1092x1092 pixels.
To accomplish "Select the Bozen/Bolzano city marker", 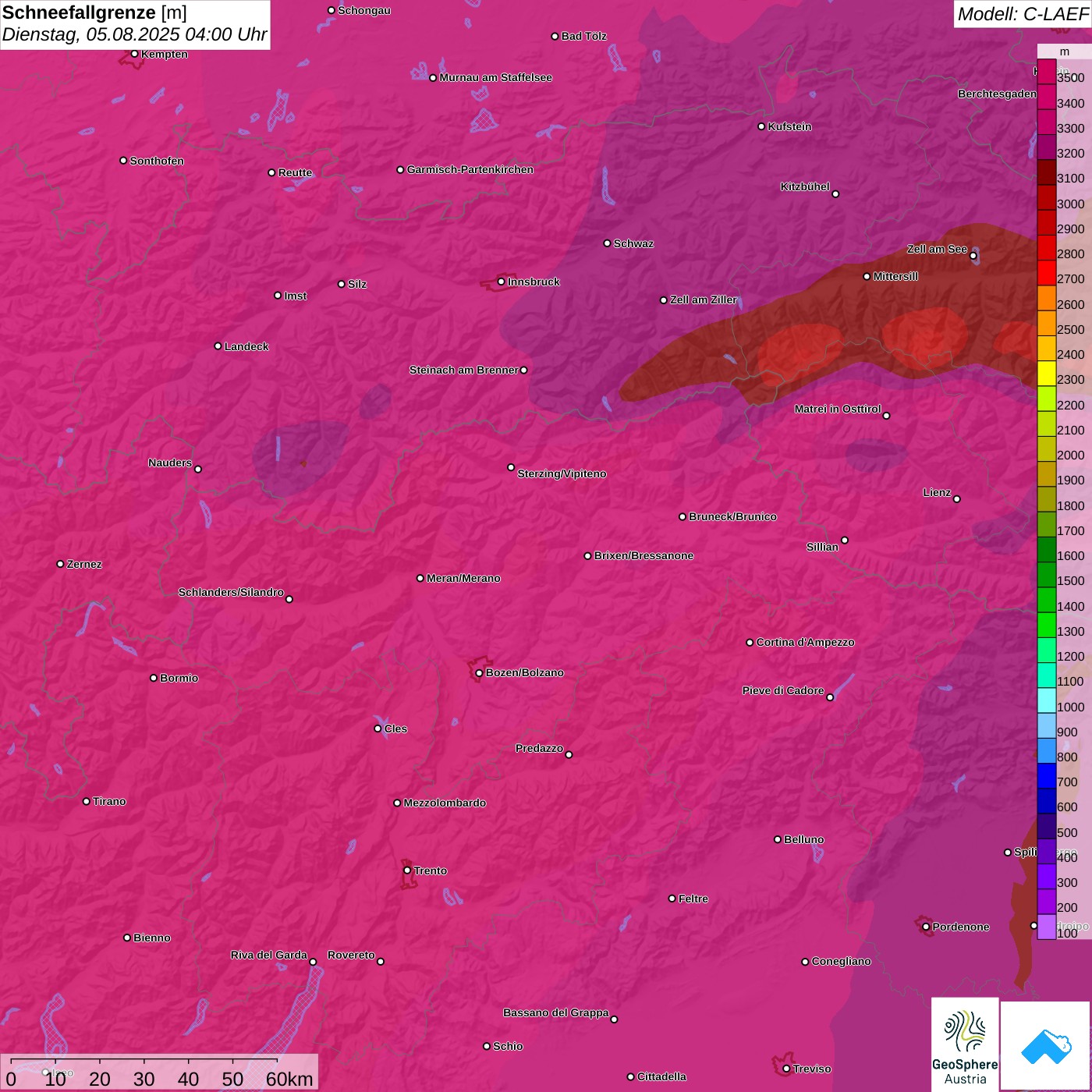I will click(479, 672).
